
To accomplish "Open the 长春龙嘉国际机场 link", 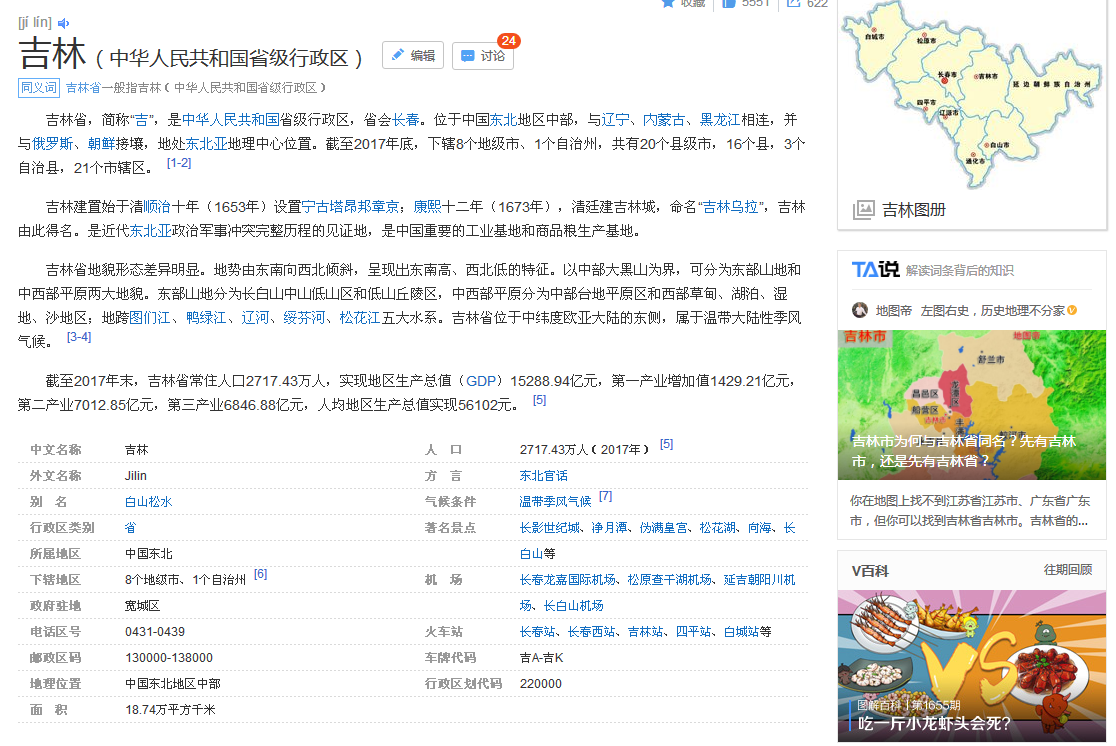I will (567, 579).
